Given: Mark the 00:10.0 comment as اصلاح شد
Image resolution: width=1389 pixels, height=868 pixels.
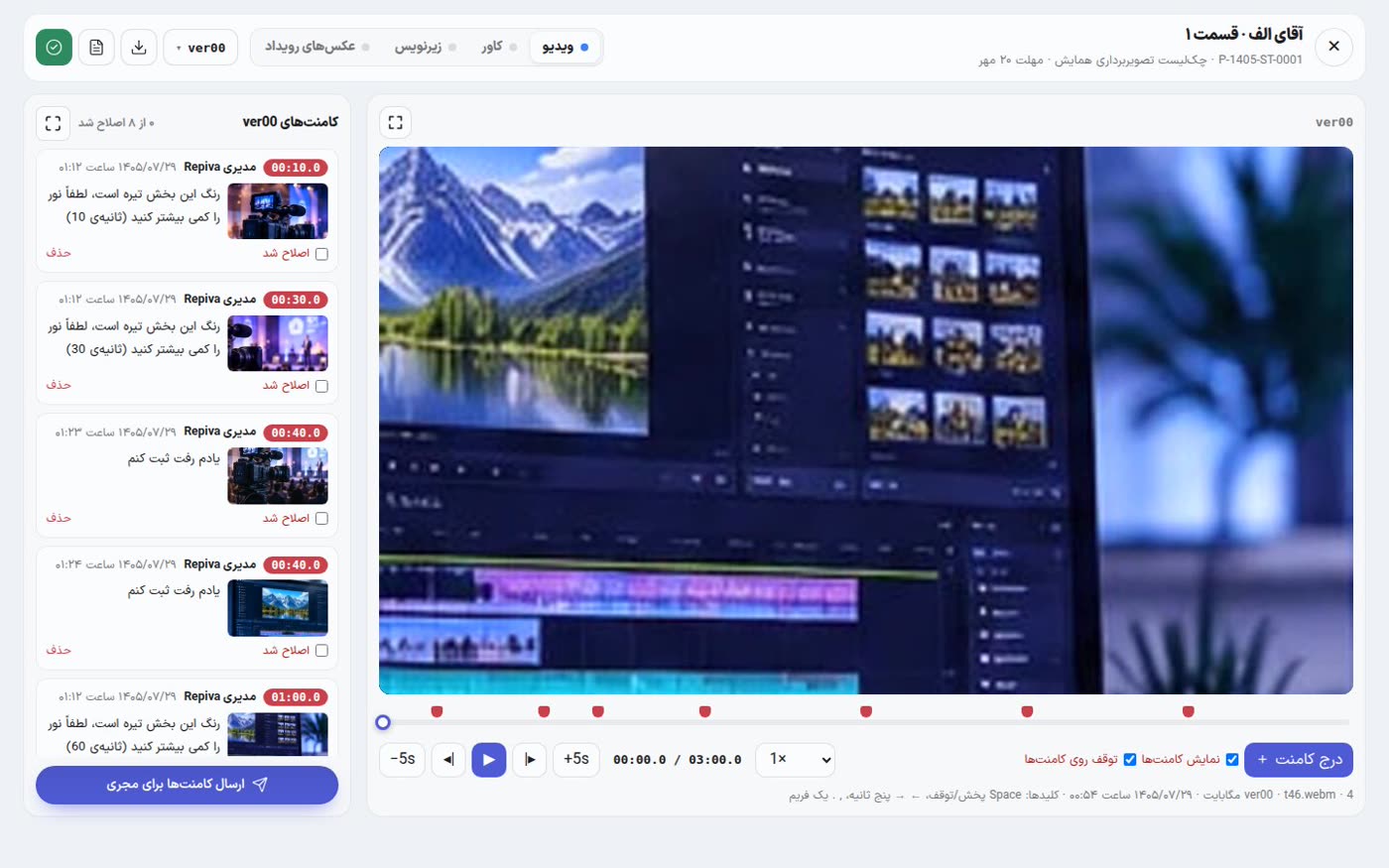Looking at the screenshot, I should pos(321,254).
